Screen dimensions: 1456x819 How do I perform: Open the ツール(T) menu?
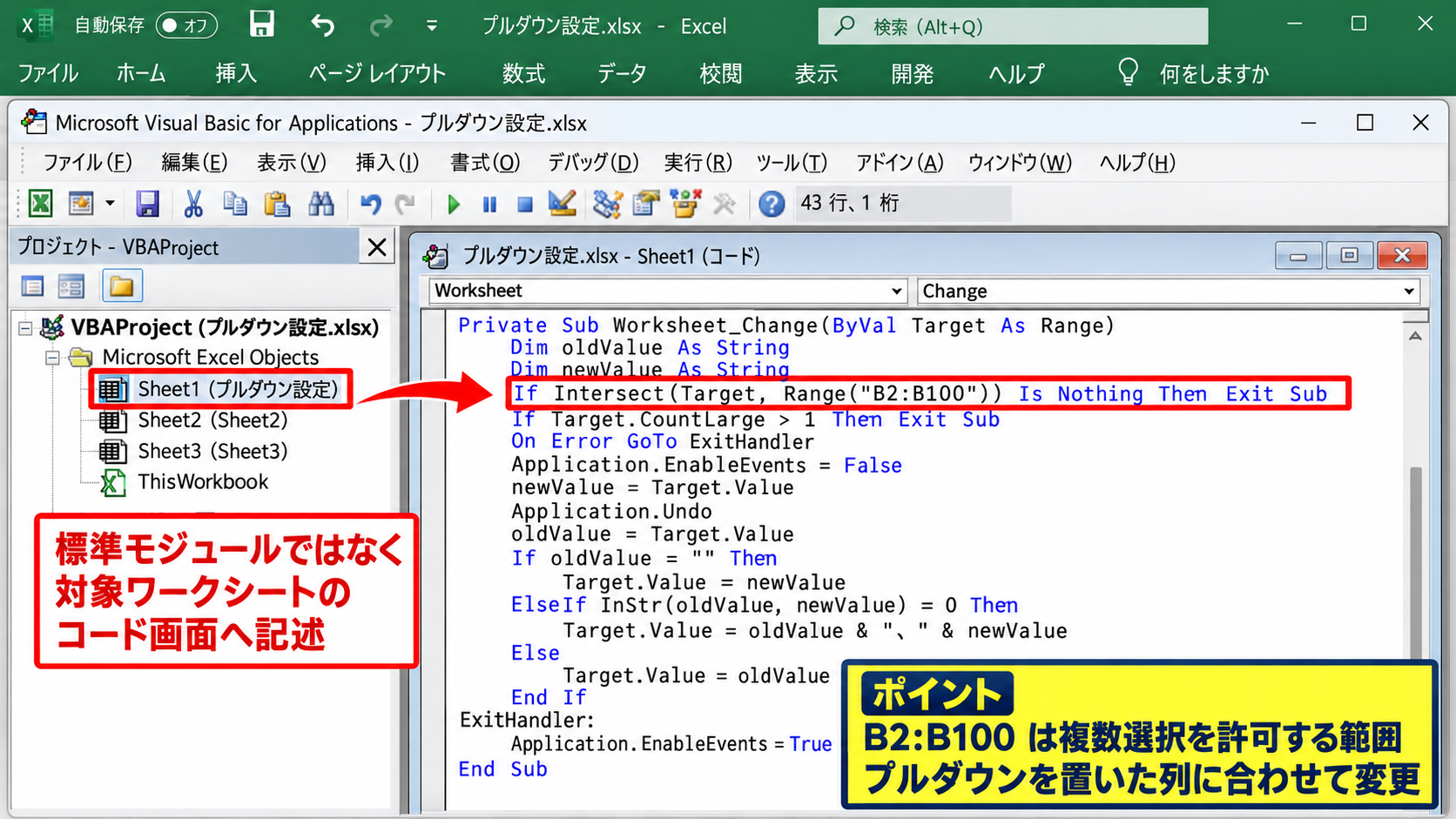click(x=792, y=163)
